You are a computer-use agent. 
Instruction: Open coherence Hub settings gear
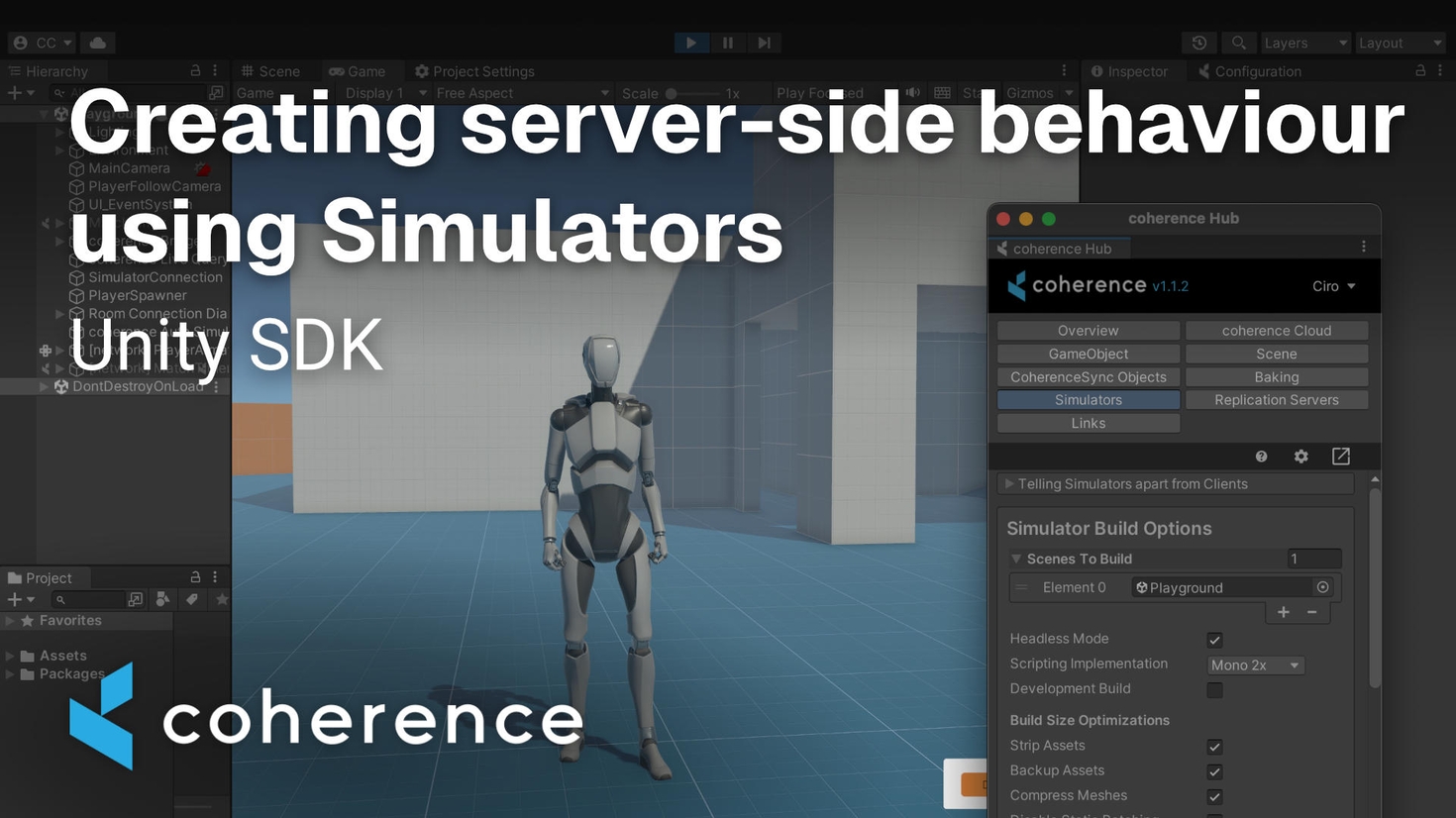coord(1300,457)
